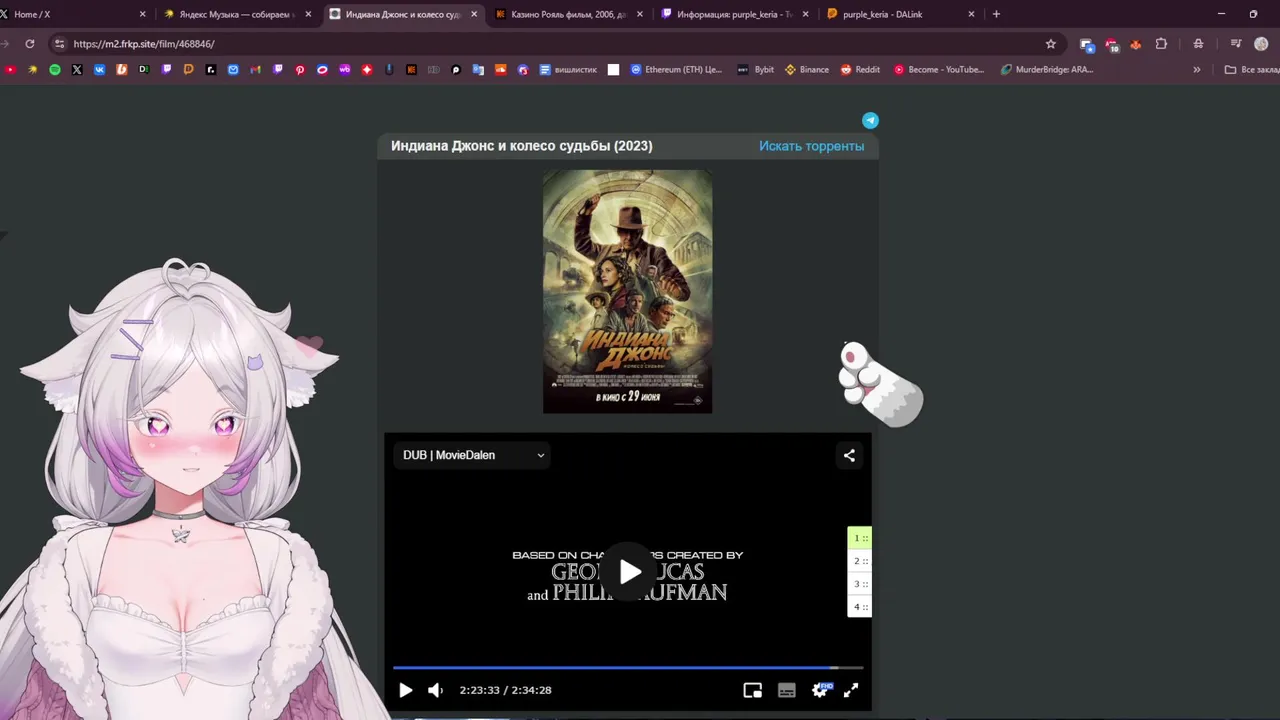The image size is (1280, 720).
Task: Close the 'Индиана Джонс' tab
Action: coord(474,14)
